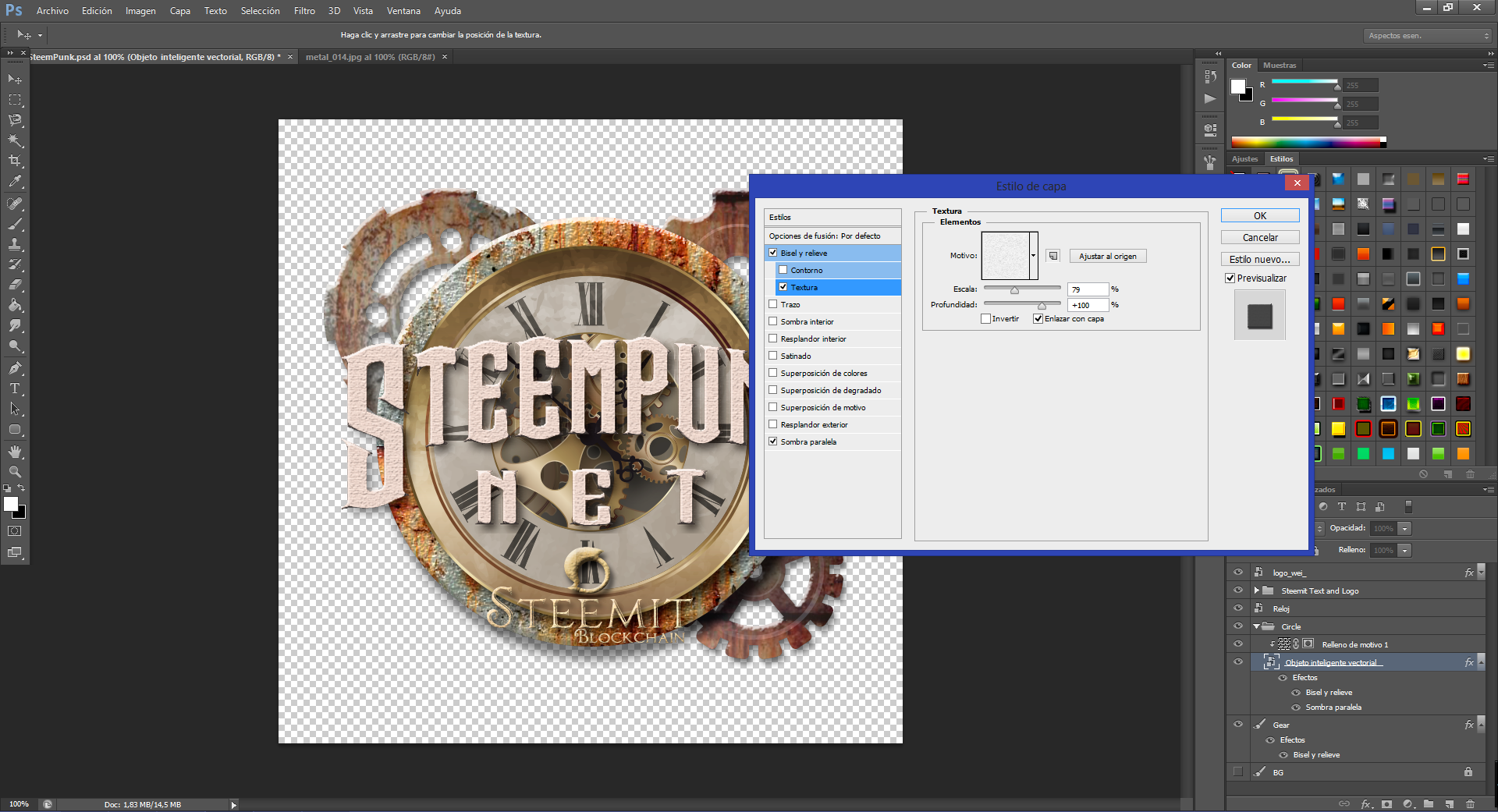Screen dimensions: 1498x812
Task: Toggle the Previsualizar checkbox
Action: coord(1230,278)
